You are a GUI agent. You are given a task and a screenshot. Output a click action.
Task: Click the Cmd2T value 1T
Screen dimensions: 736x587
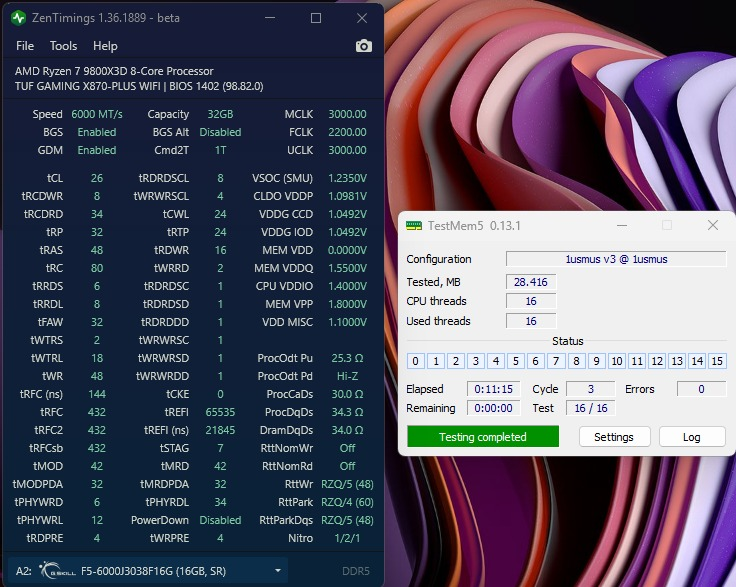pyautogui.click(x=220, y=150)
